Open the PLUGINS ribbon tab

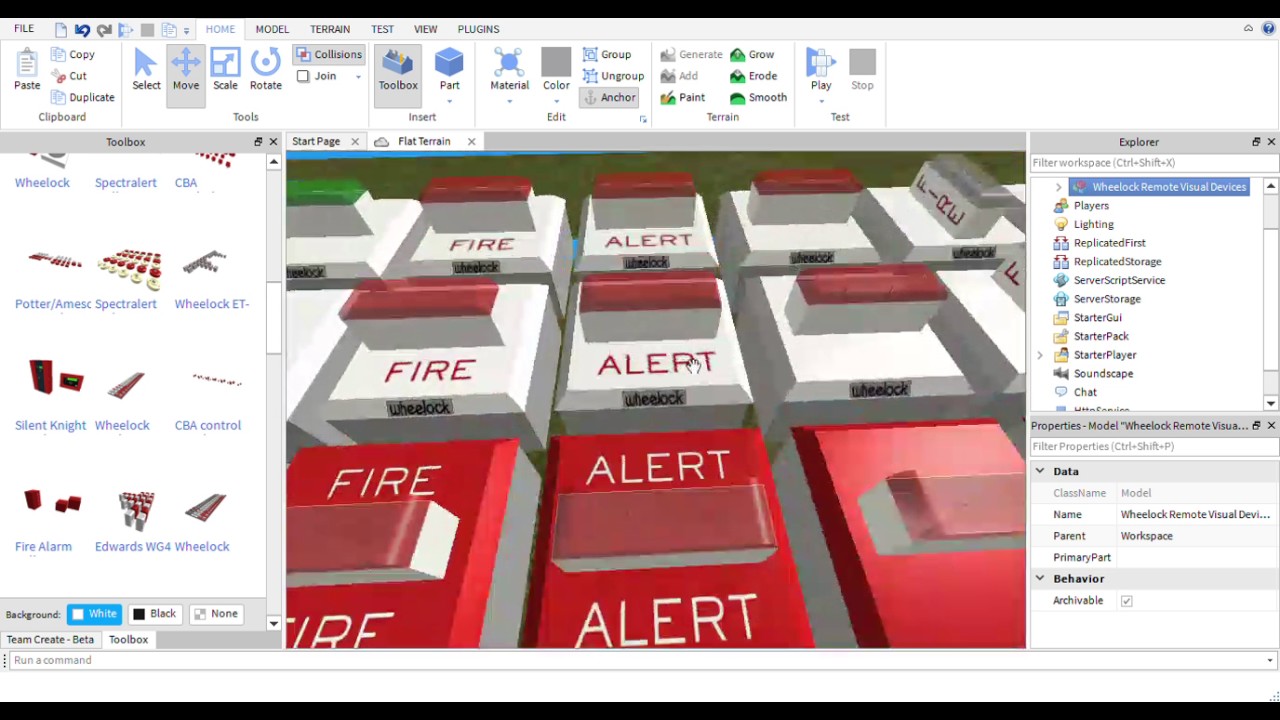pyautogui.click(x=478, y=29)
